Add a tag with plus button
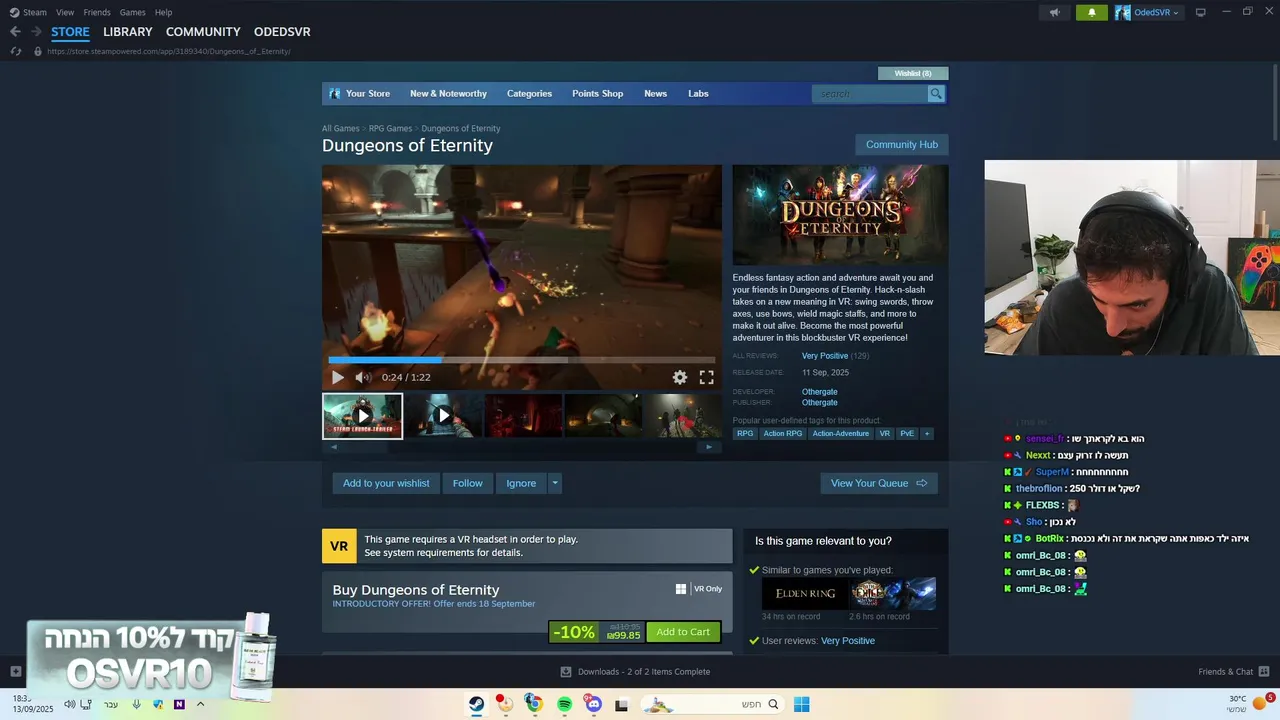 927,434
